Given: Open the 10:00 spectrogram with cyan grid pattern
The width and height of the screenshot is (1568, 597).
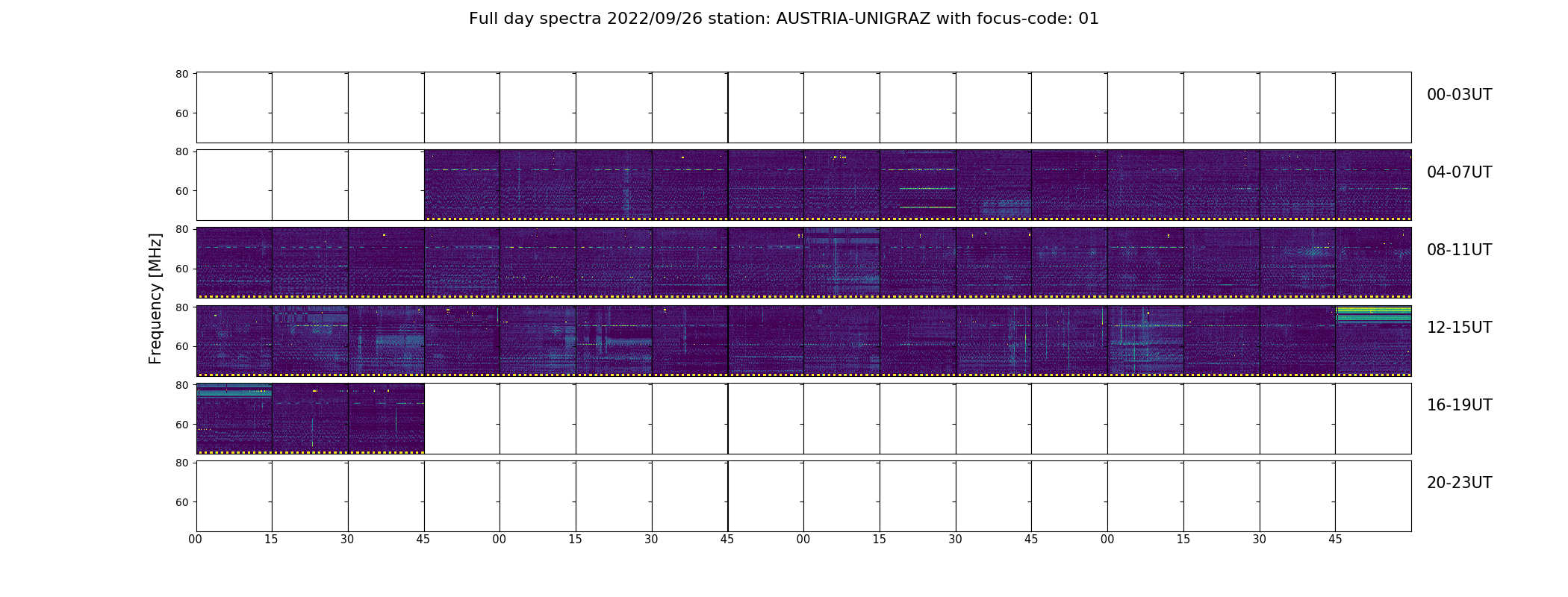Looking at the screenshot, I should (841, 263).
